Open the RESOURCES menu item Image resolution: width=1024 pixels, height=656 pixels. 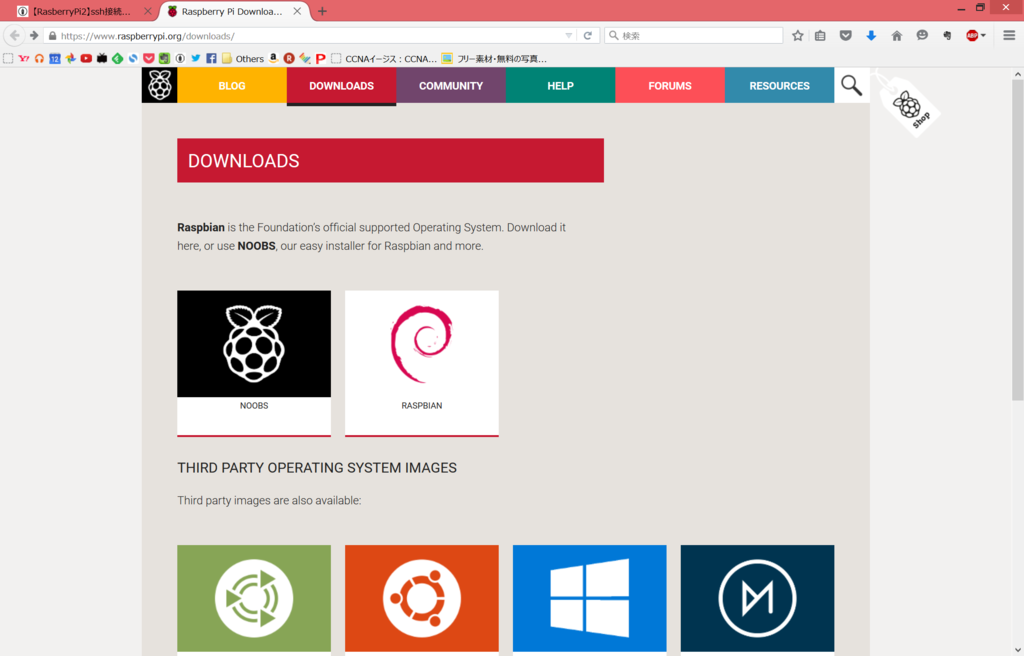(779, 86)
